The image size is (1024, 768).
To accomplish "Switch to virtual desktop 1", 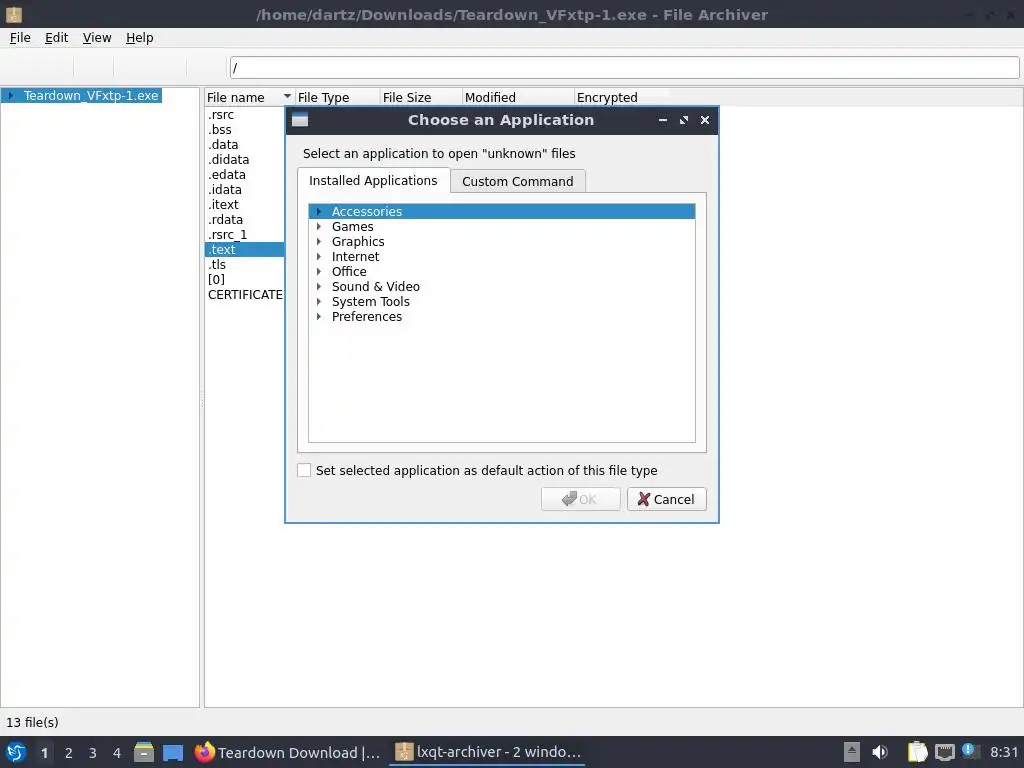I will click(x=44, y=753).
